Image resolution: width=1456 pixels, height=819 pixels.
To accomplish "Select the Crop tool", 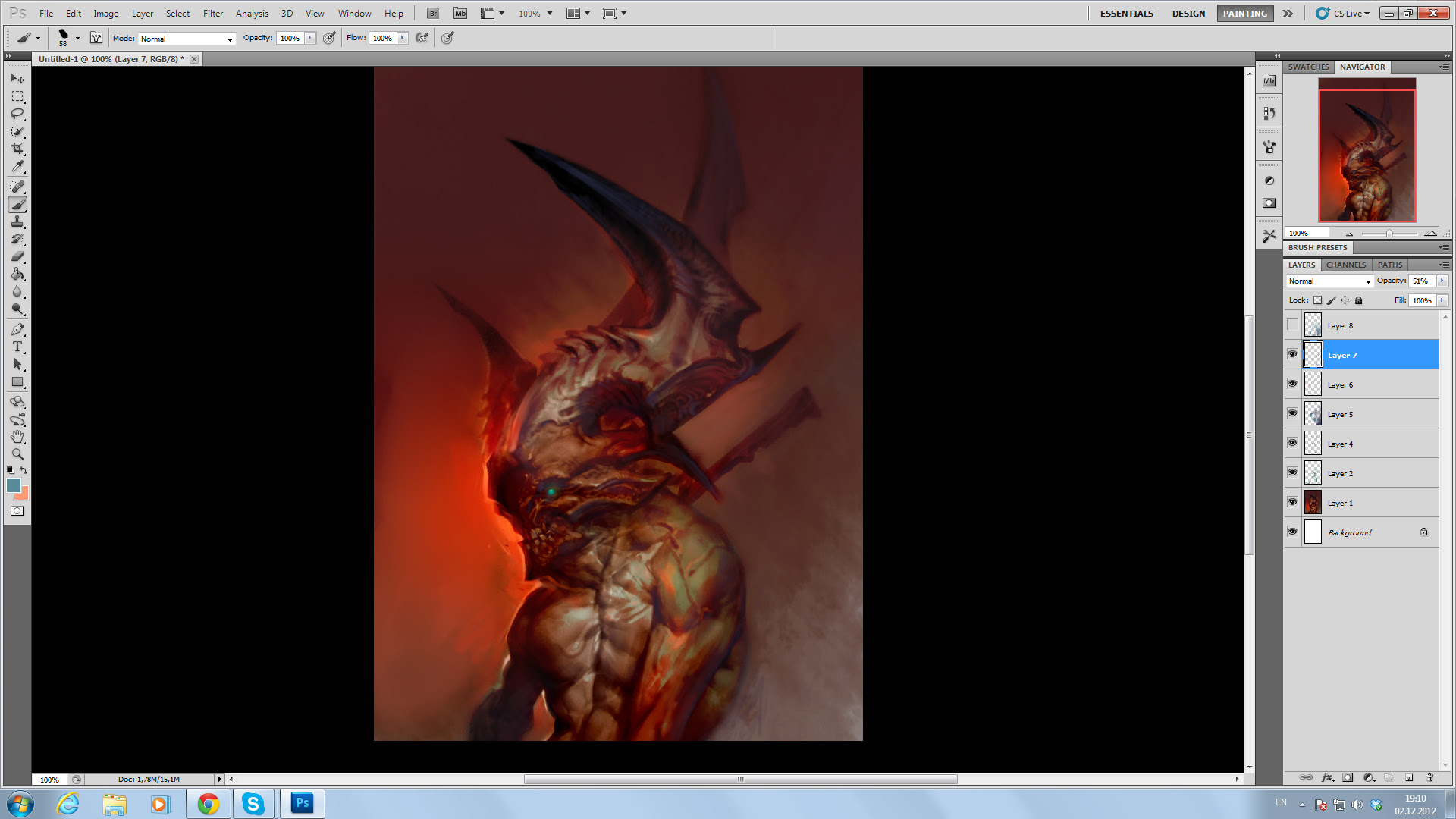I will [x=17, y=149].
